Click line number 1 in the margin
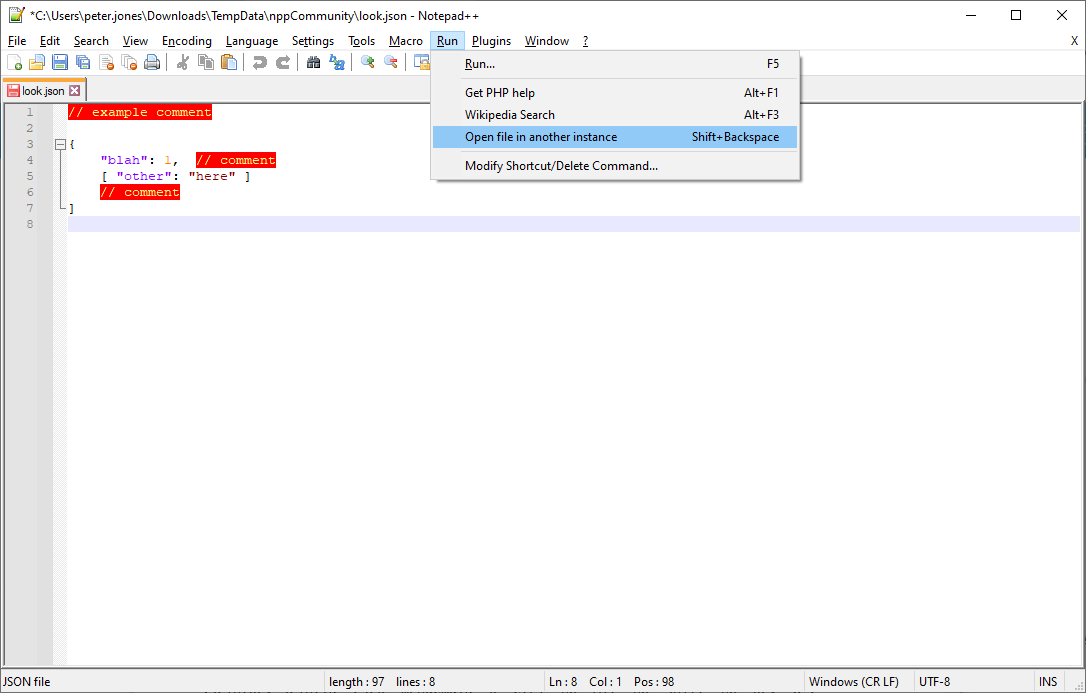The height and width of the screenshot is (693, 1086). point(30,112)
